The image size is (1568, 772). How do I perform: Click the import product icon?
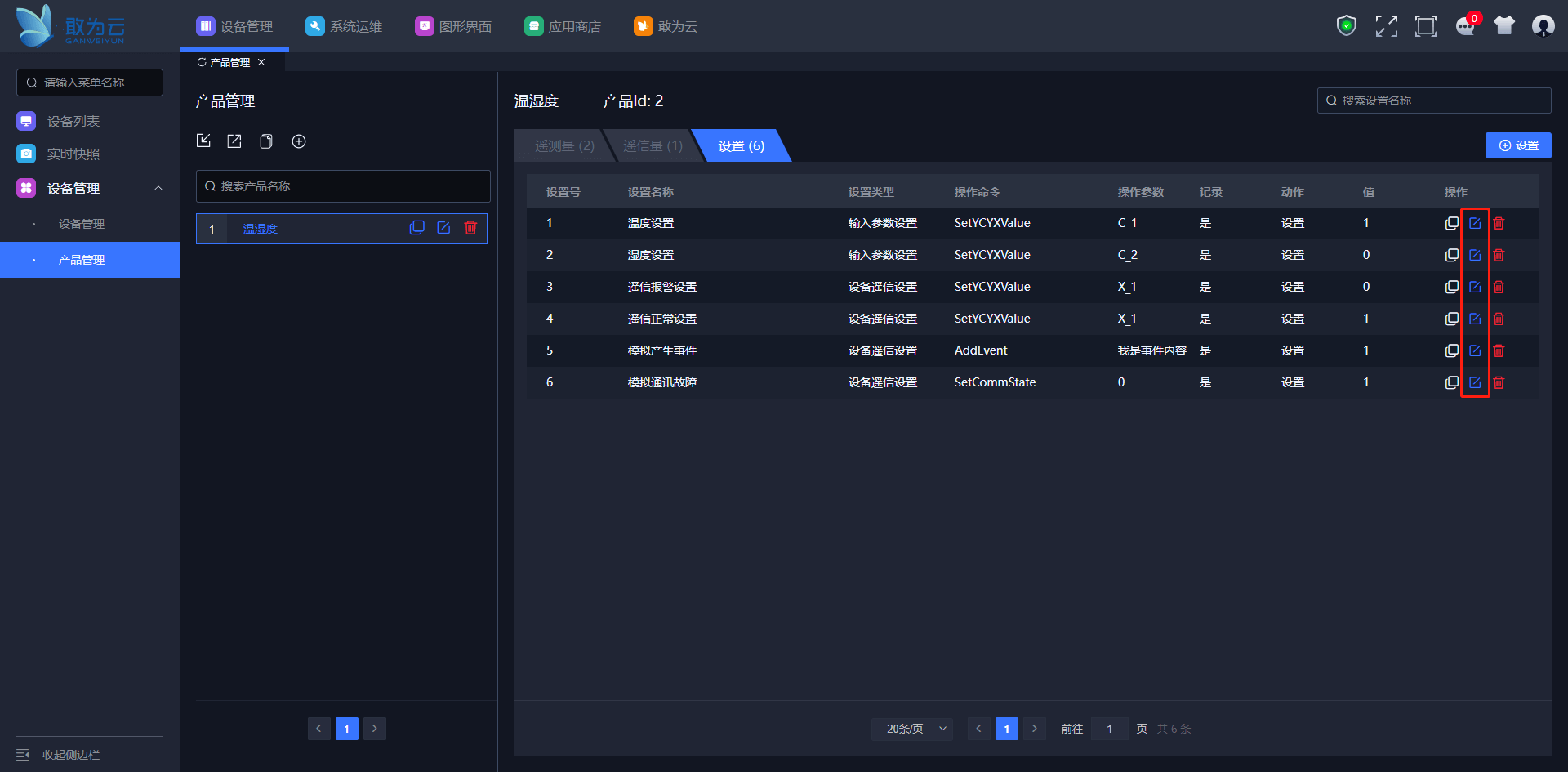click(203, 141)
